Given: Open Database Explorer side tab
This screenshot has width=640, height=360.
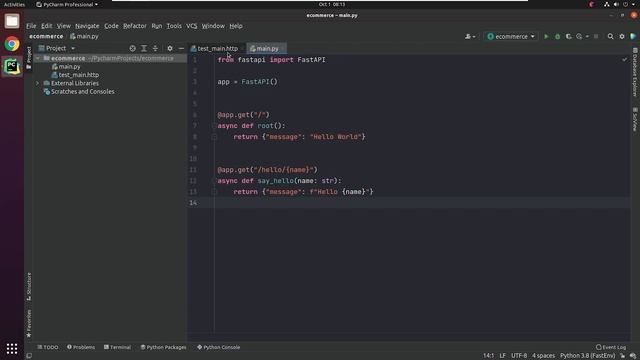Looking at the screenshot, I should point(635,72).
